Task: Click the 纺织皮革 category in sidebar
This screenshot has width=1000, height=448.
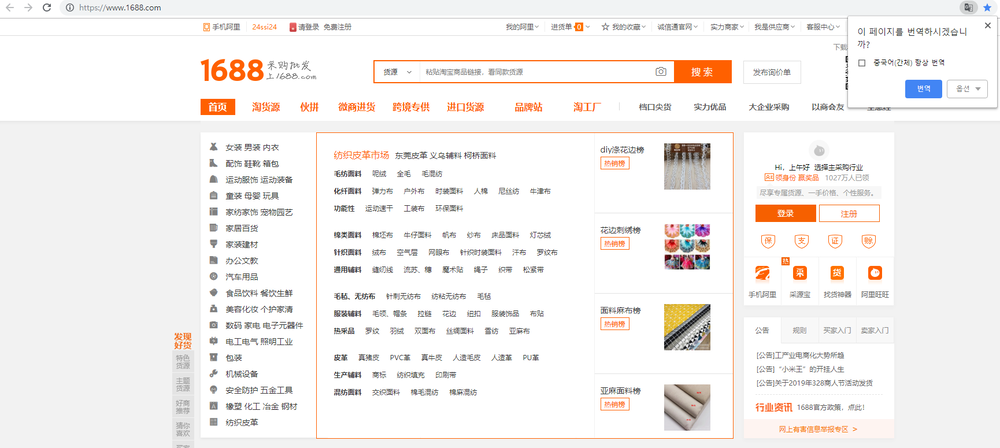Action: (242, 422)
